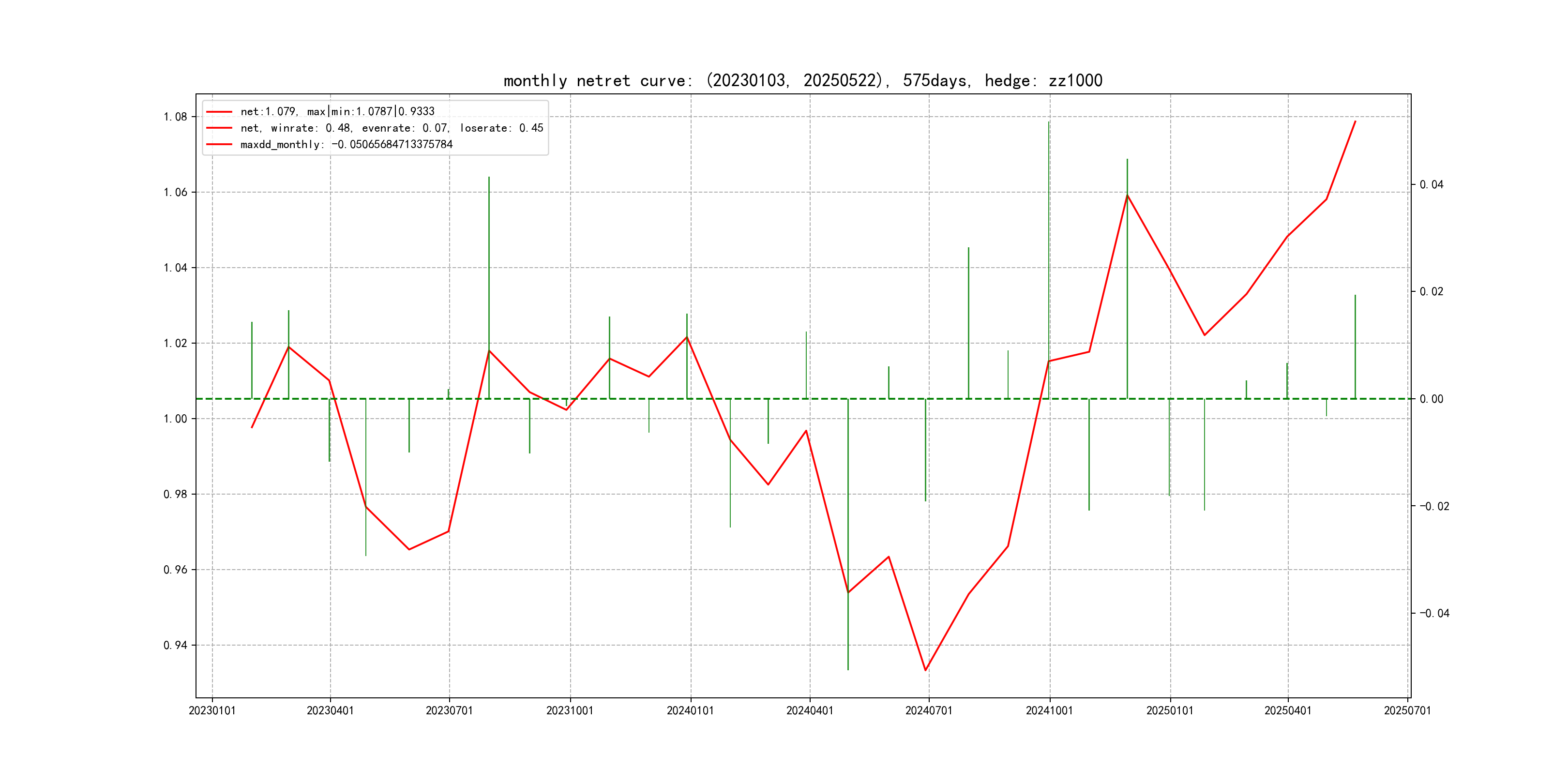Click the -0.04 right y-axis label
The width and height of the screenshot is (1568, 784).
pyautogui.click(x=1434, y=613)
